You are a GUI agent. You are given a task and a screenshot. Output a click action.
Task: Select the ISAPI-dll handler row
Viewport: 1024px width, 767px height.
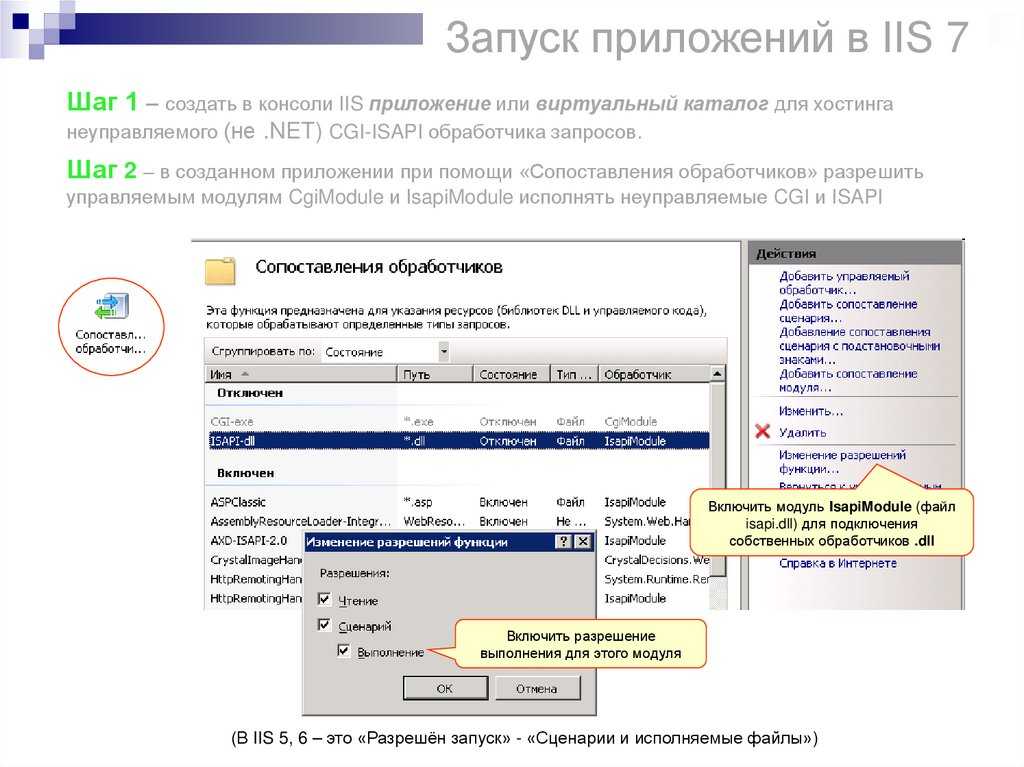coord(458,441)
